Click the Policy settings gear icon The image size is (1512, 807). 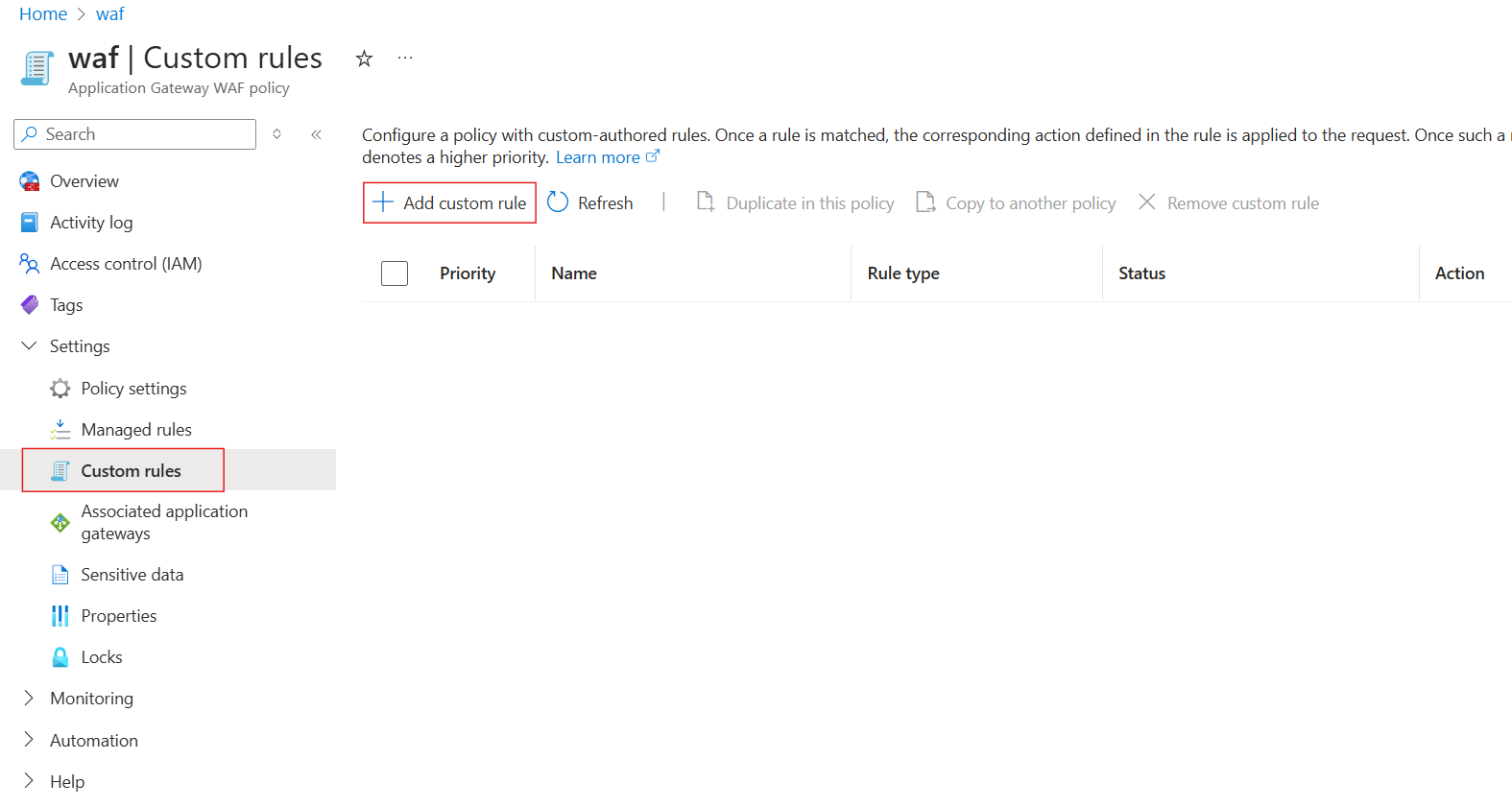[x=60, y=389]
